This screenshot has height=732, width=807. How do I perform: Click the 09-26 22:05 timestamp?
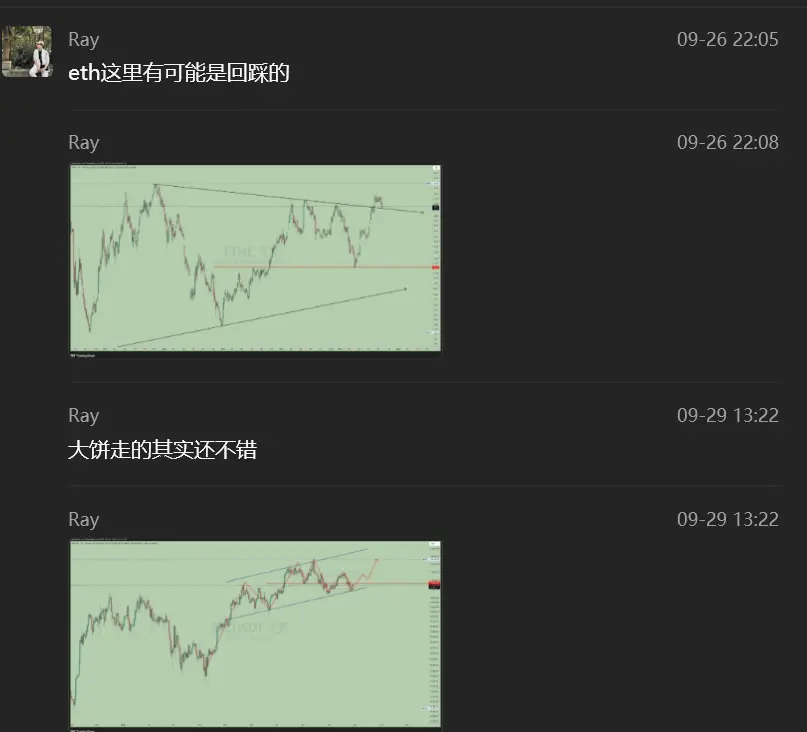tap(727, 39)
